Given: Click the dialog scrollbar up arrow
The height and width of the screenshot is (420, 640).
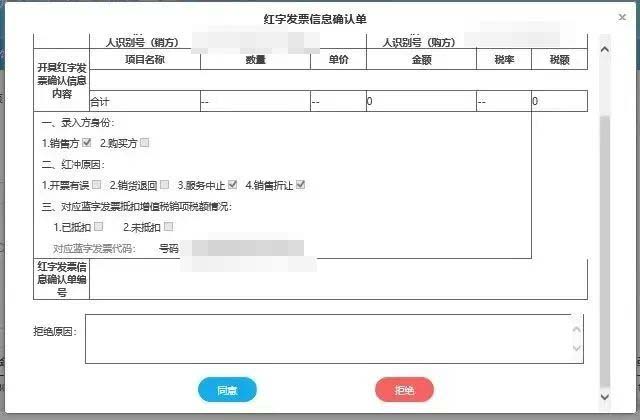Looking at the screenshot, I should (605, 49).
